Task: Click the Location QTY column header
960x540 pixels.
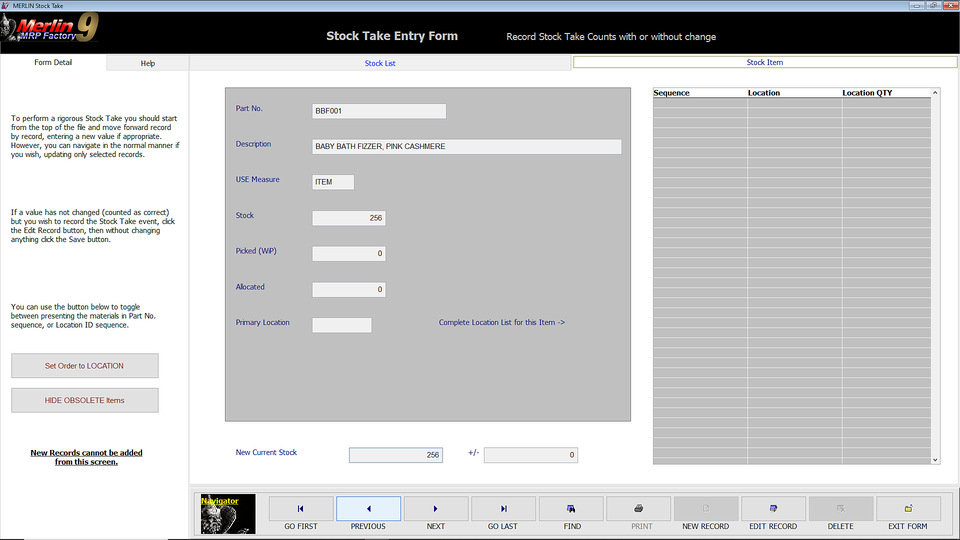Action: coord(867,93)
